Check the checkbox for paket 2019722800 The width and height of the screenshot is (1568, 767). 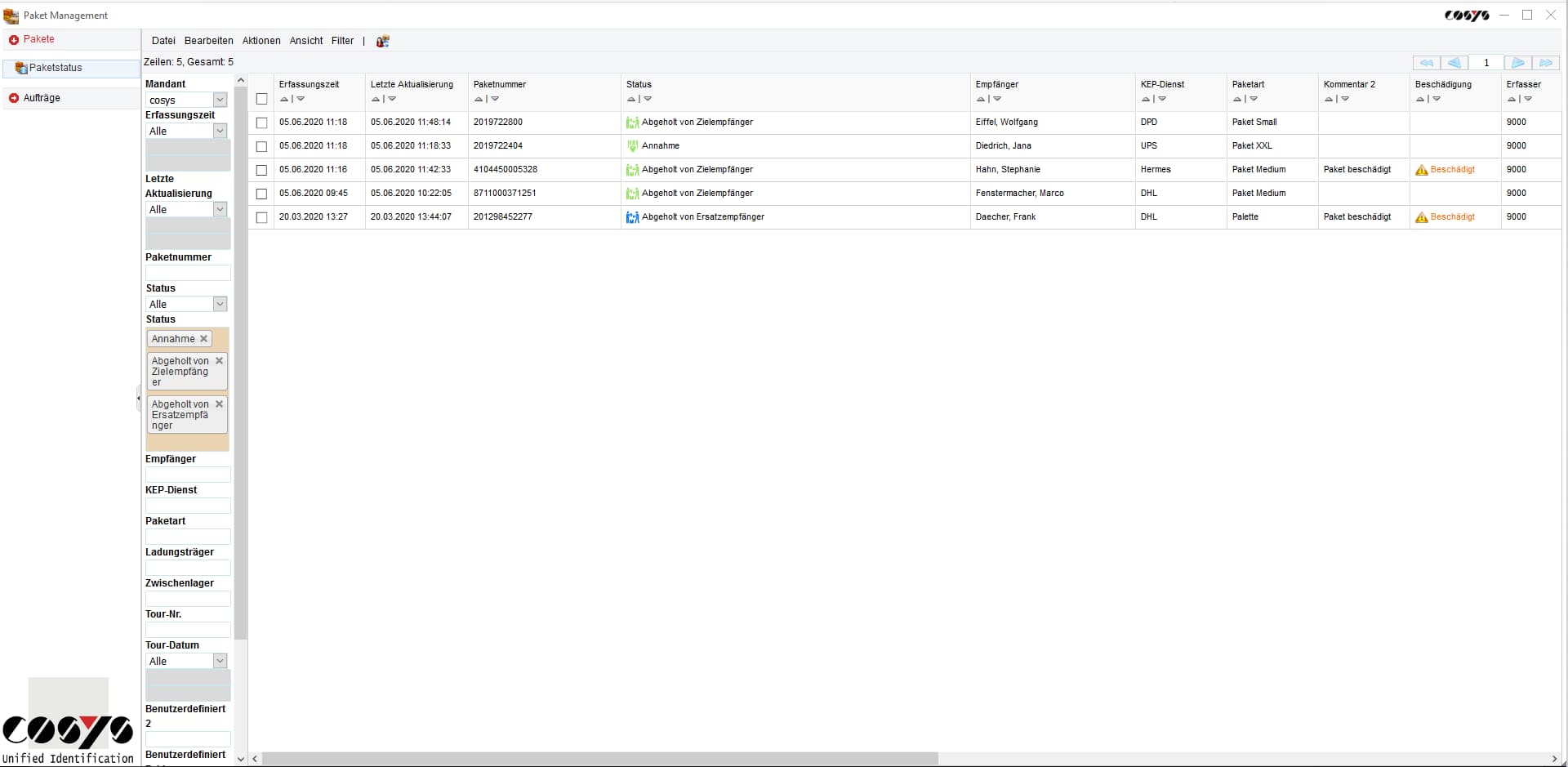[261, 123]
